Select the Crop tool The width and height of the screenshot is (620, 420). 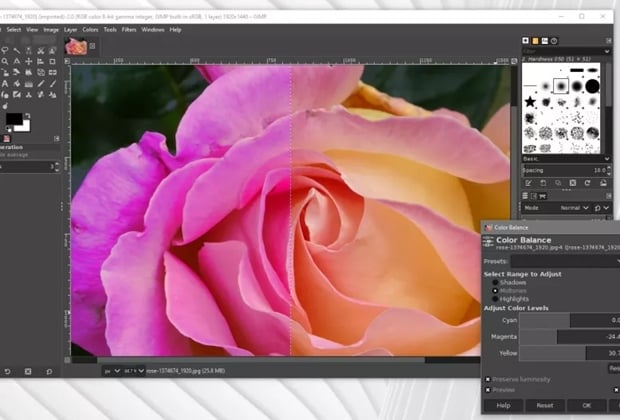[52, 62]
